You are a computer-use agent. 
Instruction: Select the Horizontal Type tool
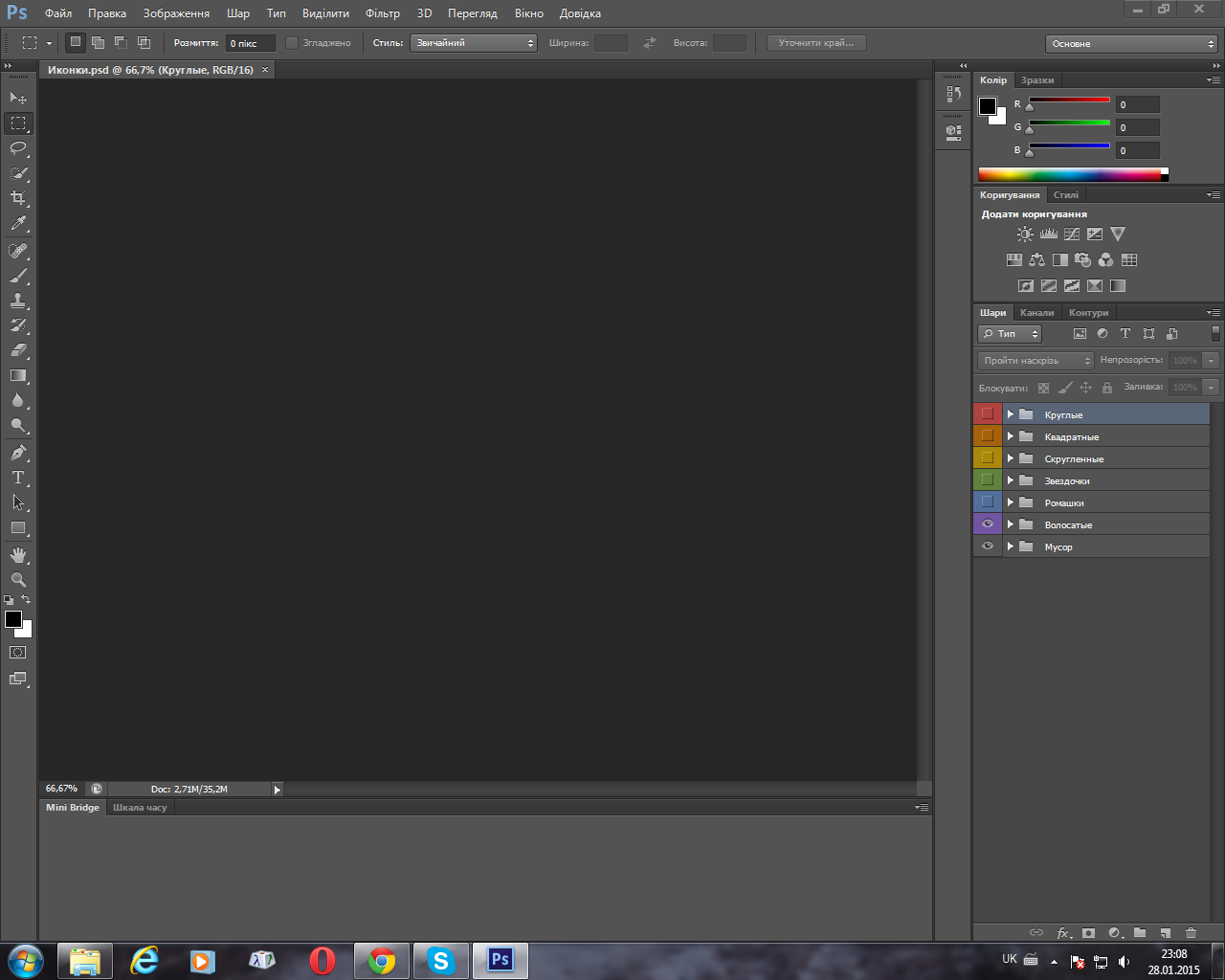point(18,478)
